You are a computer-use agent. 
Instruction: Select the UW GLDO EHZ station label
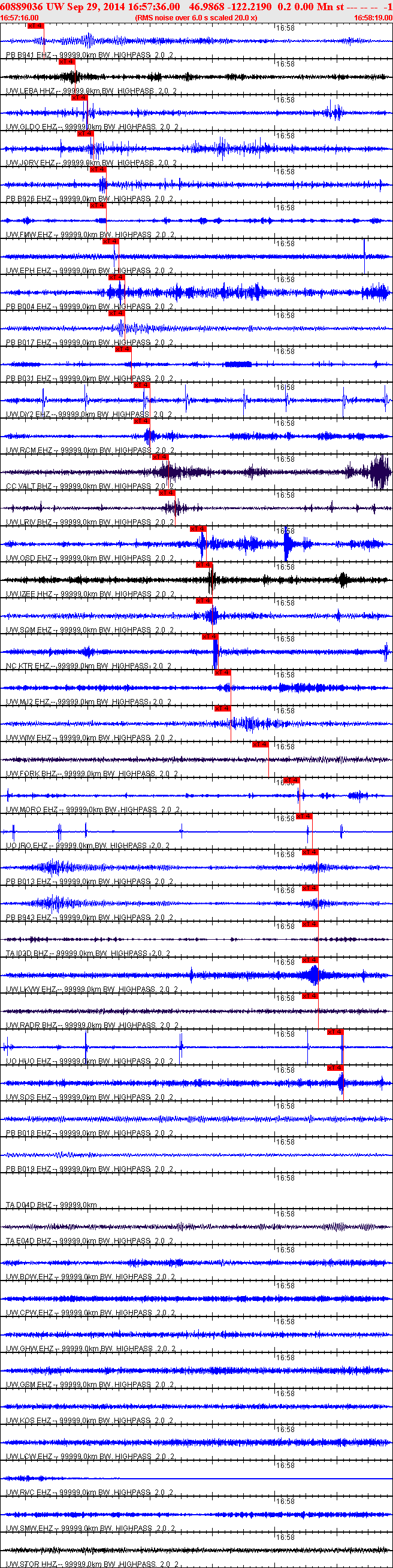pyautogui.click(x=92, y=126)
